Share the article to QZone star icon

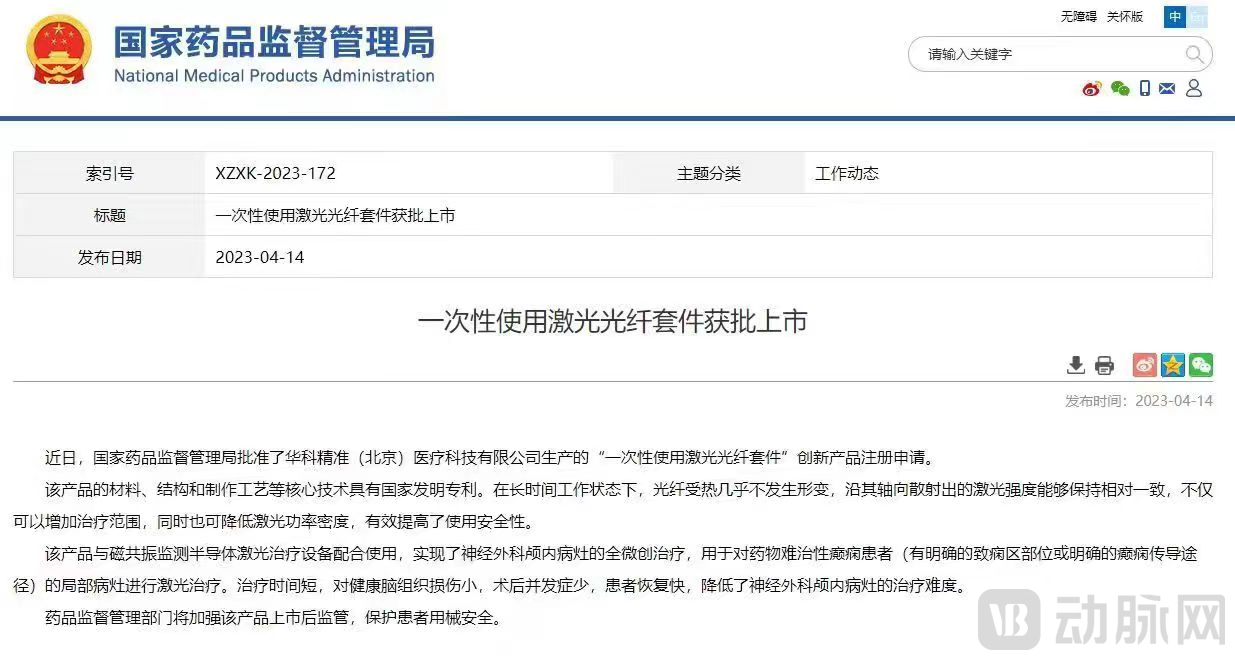(1172, 364)
